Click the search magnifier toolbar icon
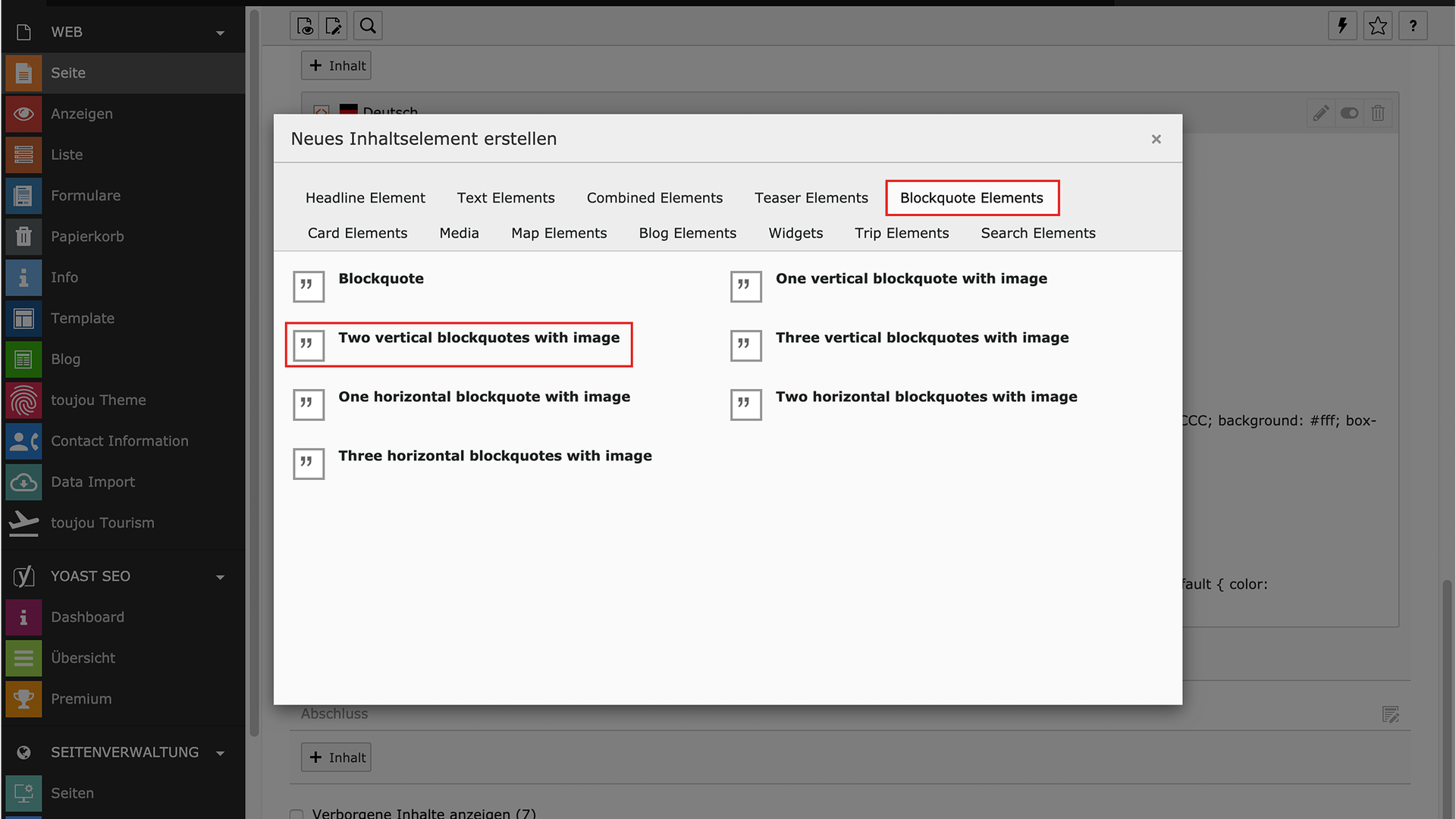Screen dimensions: 1456x819 [368, 26]
